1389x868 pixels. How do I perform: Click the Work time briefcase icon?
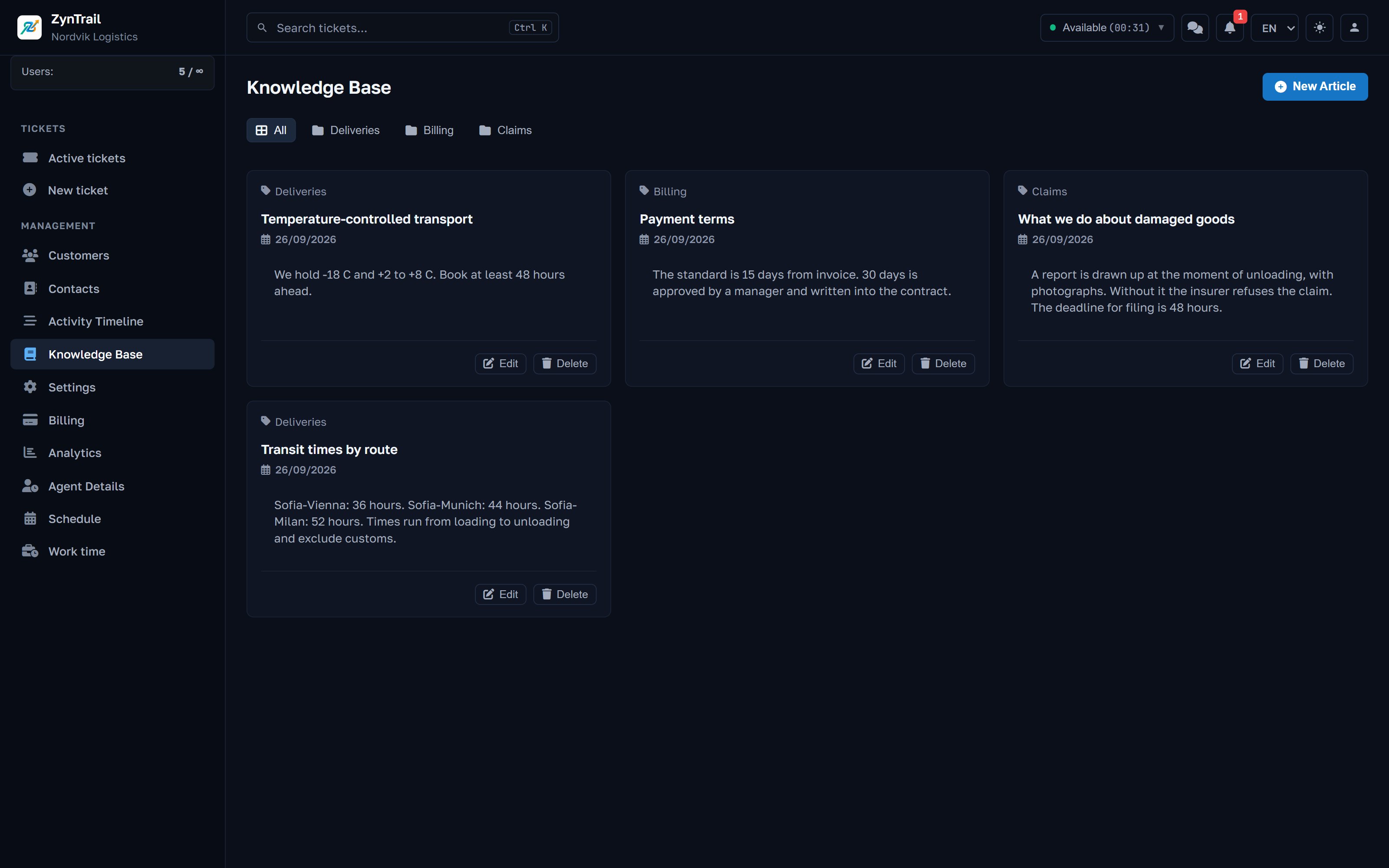click(30, 551)
